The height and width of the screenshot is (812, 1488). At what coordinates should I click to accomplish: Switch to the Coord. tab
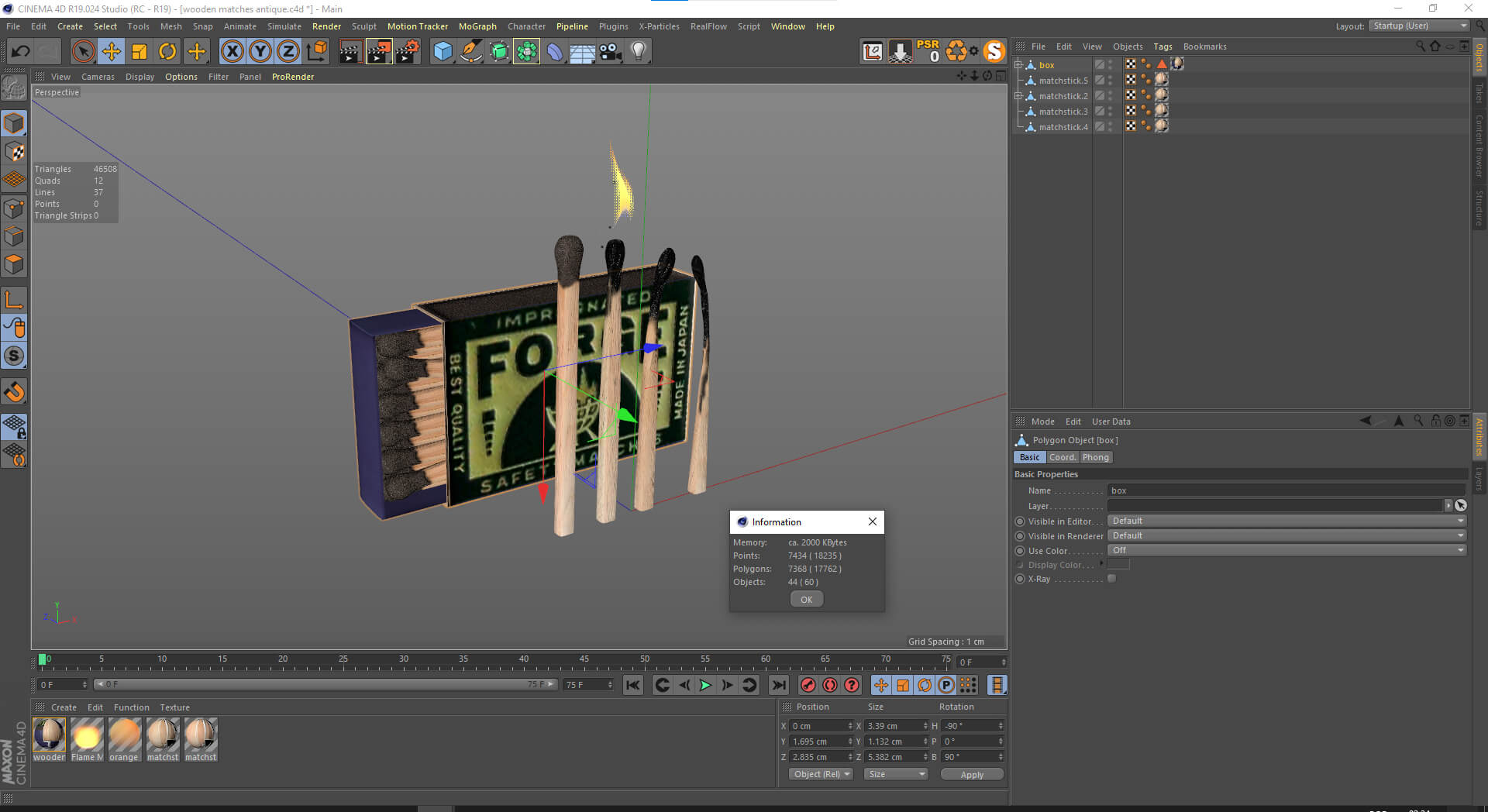1063,457
